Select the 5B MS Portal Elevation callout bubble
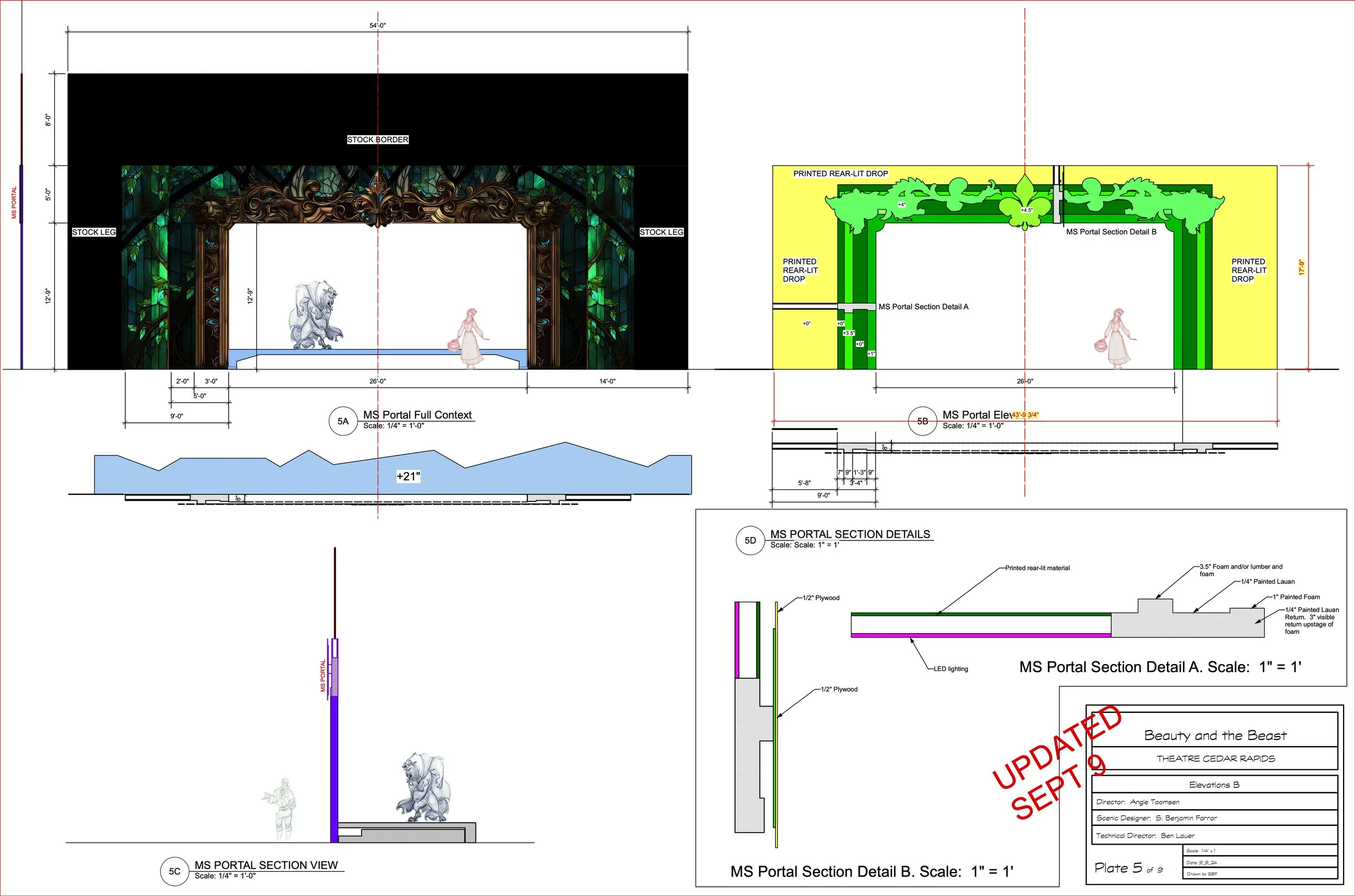 [923, 421]
